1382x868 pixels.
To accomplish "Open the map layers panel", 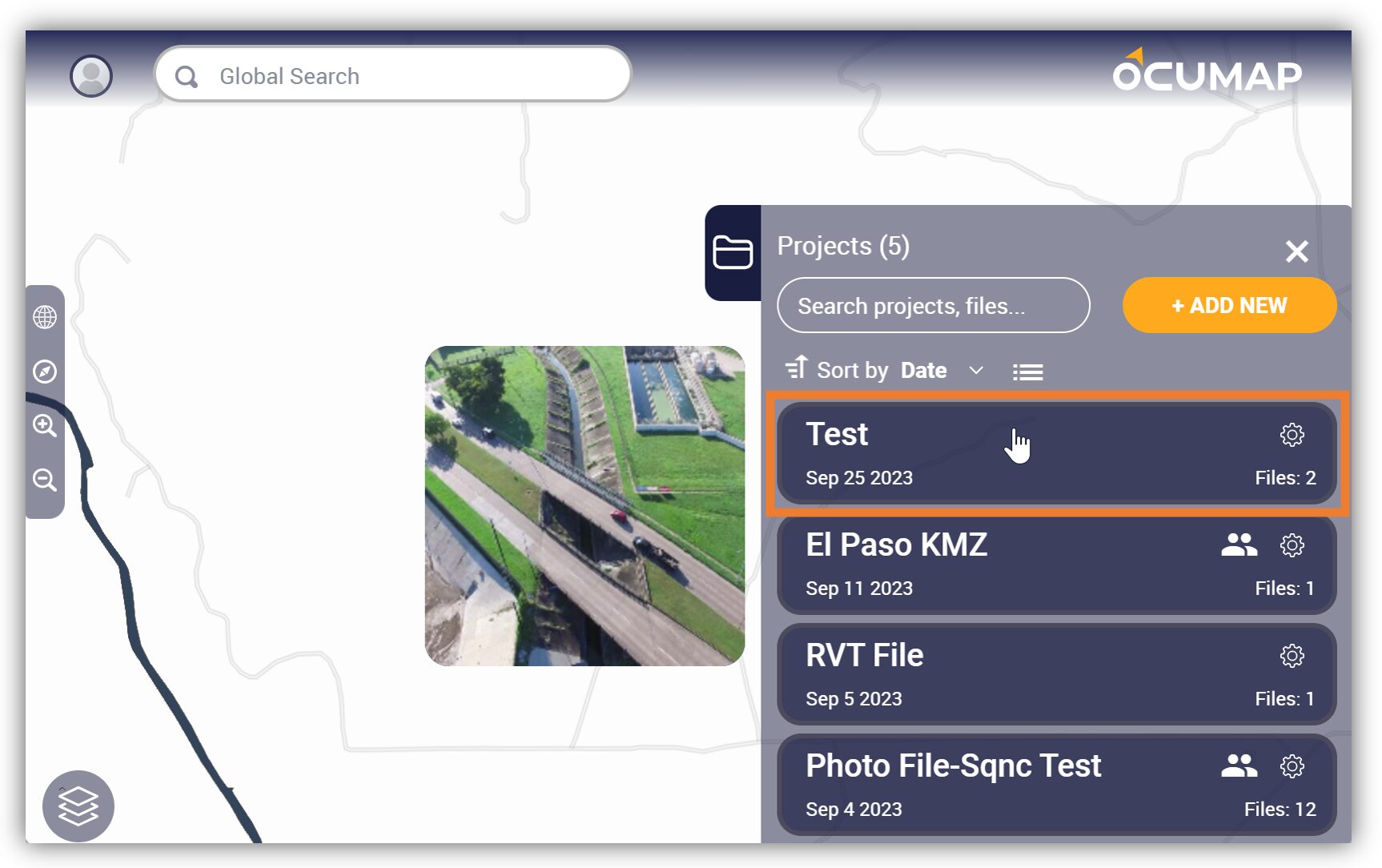I will pyautogui.click(x=78, y=806).
